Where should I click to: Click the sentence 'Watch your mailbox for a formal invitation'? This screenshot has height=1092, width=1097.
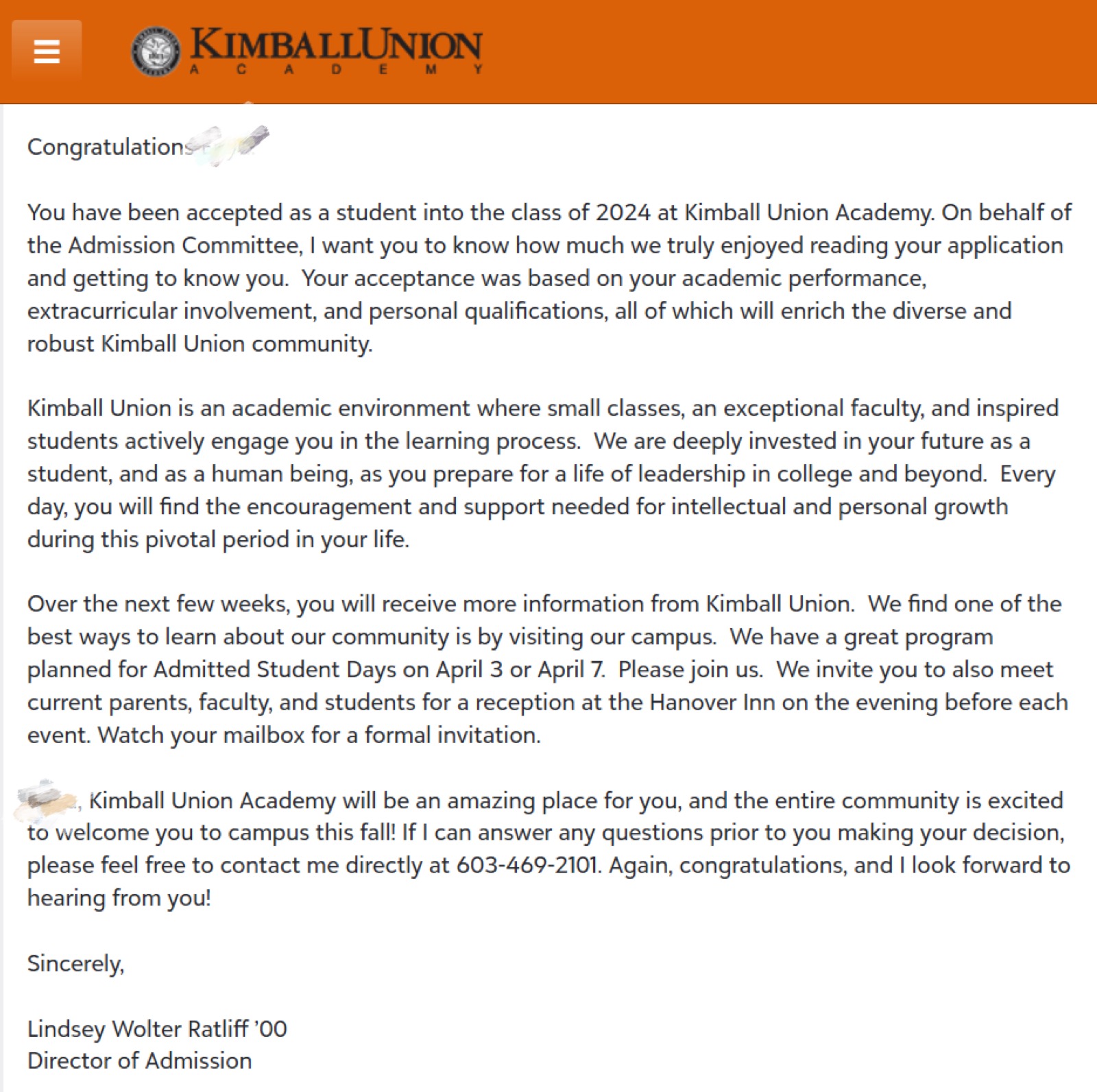point(320,735)
